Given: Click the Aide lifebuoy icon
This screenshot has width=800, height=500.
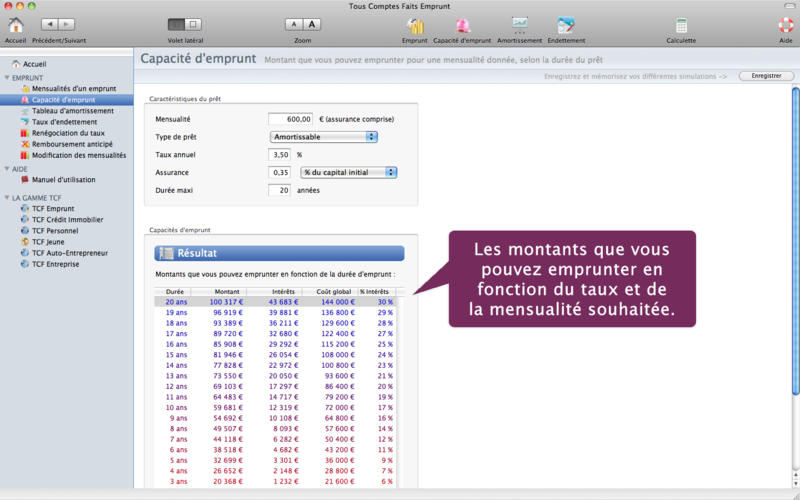Looking at the screenshot, I should (x=785, y=25).
